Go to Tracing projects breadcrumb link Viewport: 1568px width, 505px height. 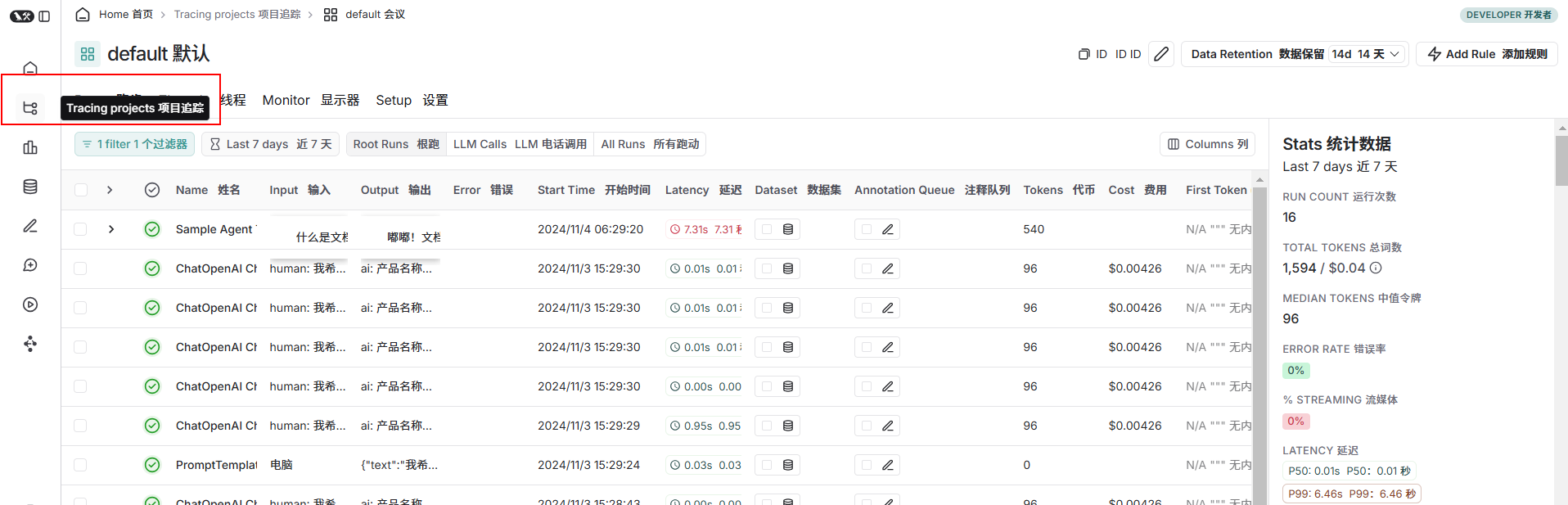(237, 14)
